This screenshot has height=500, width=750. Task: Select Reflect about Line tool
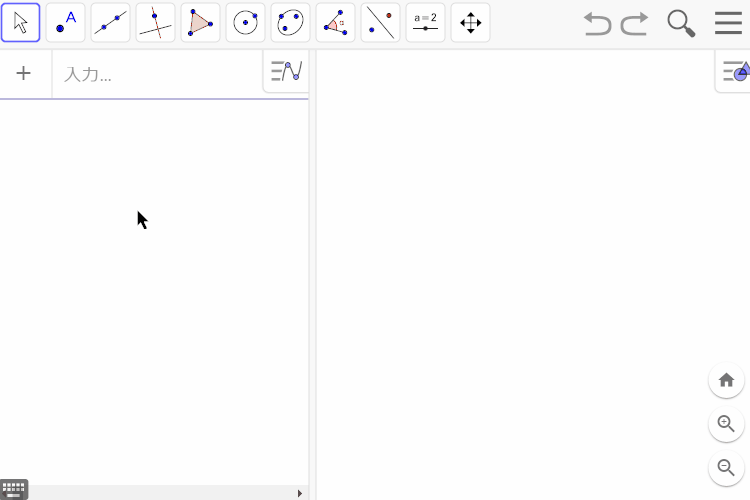[x=380, y=22]
